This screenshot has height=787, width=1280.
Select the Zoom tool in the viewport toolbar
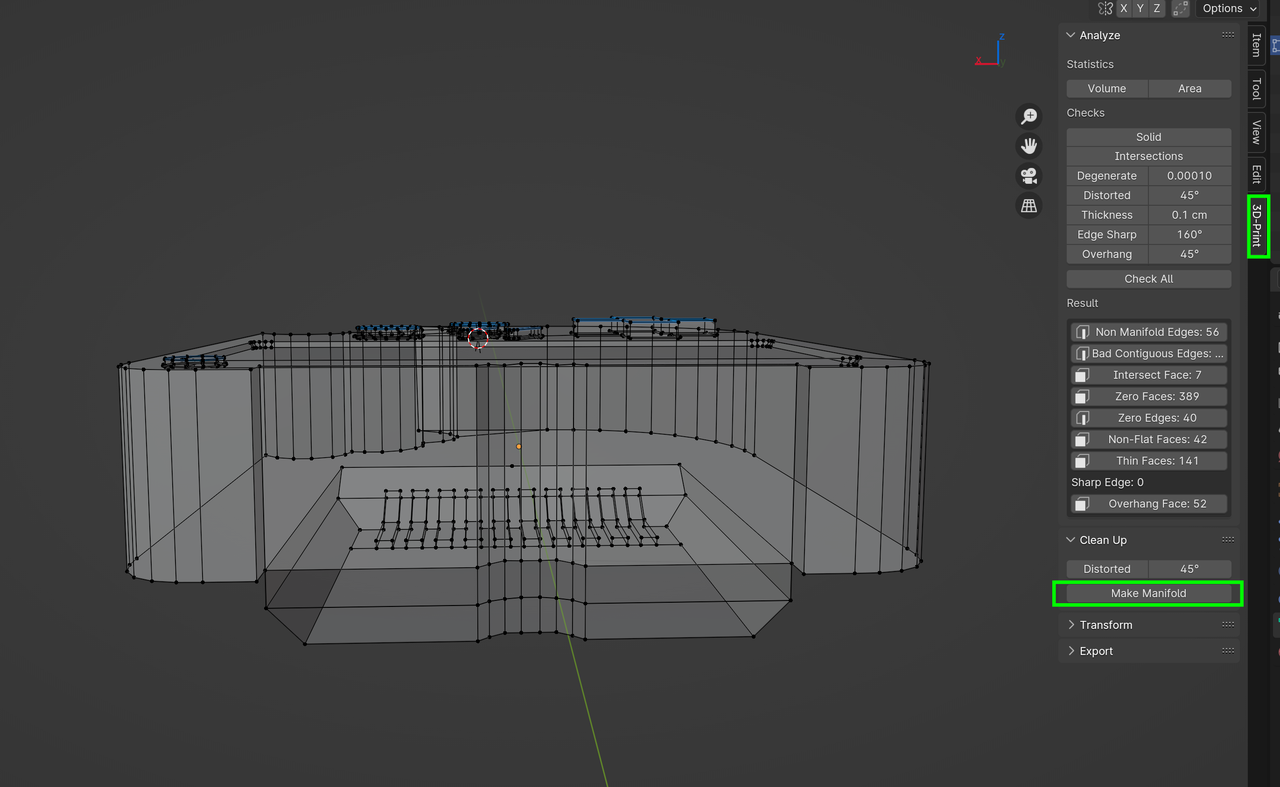pos(1028,115)
